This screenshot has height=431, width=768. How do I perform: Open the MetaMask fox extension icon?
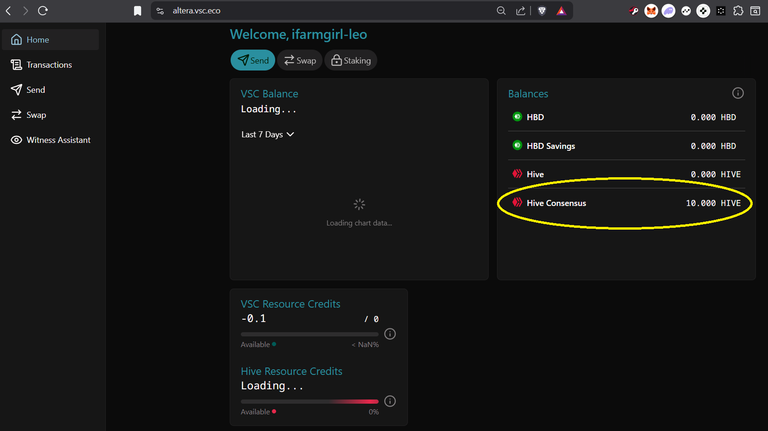coord(651,11)
